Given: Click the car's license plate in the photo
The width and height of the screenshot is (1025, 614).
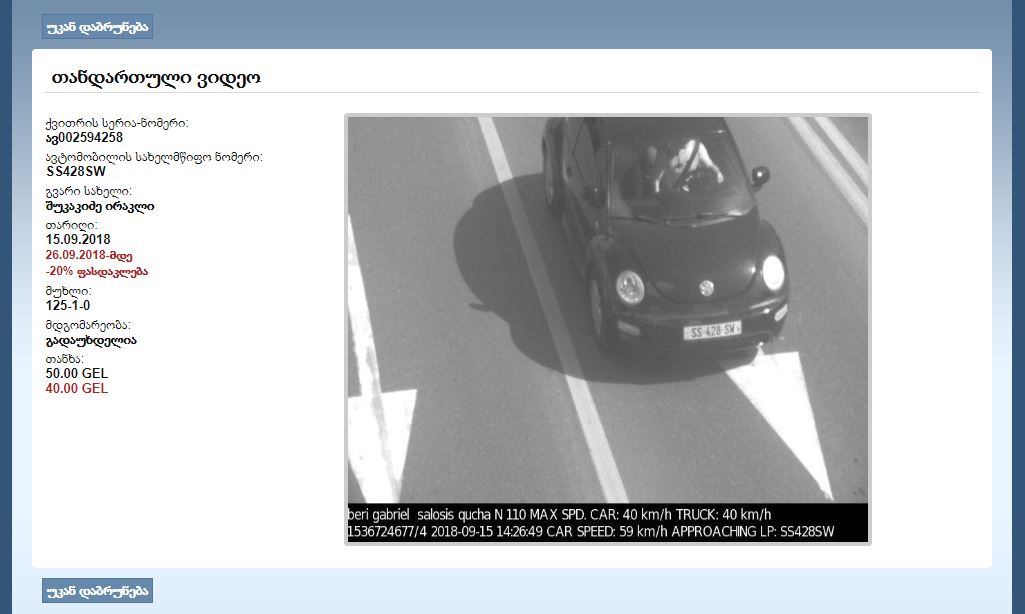Looking at the screenshot, I should (711, 330).
